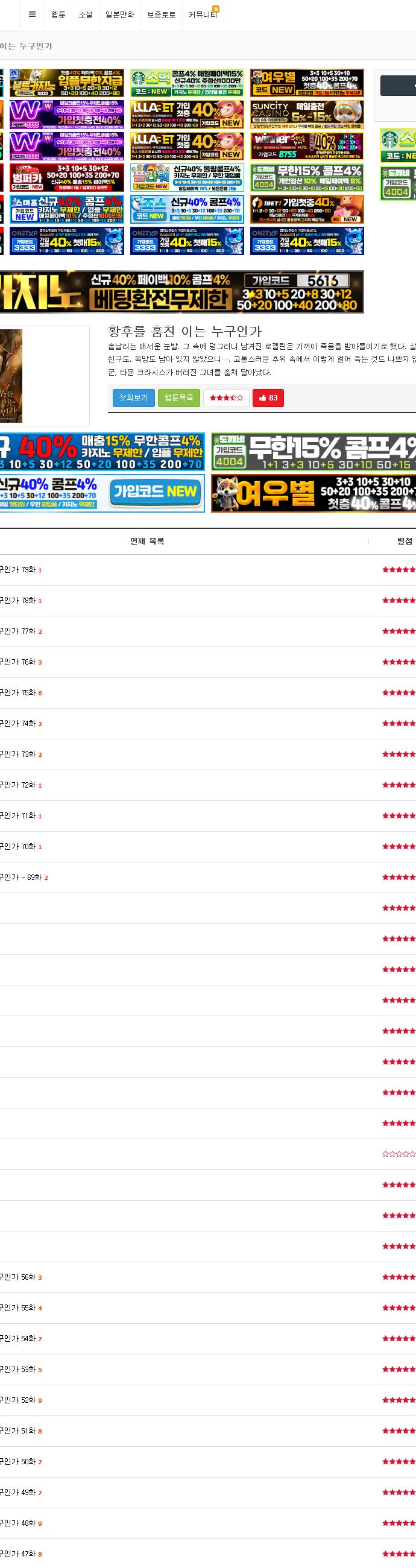Open the 웹툰 menu item

(x=58, y=14)
